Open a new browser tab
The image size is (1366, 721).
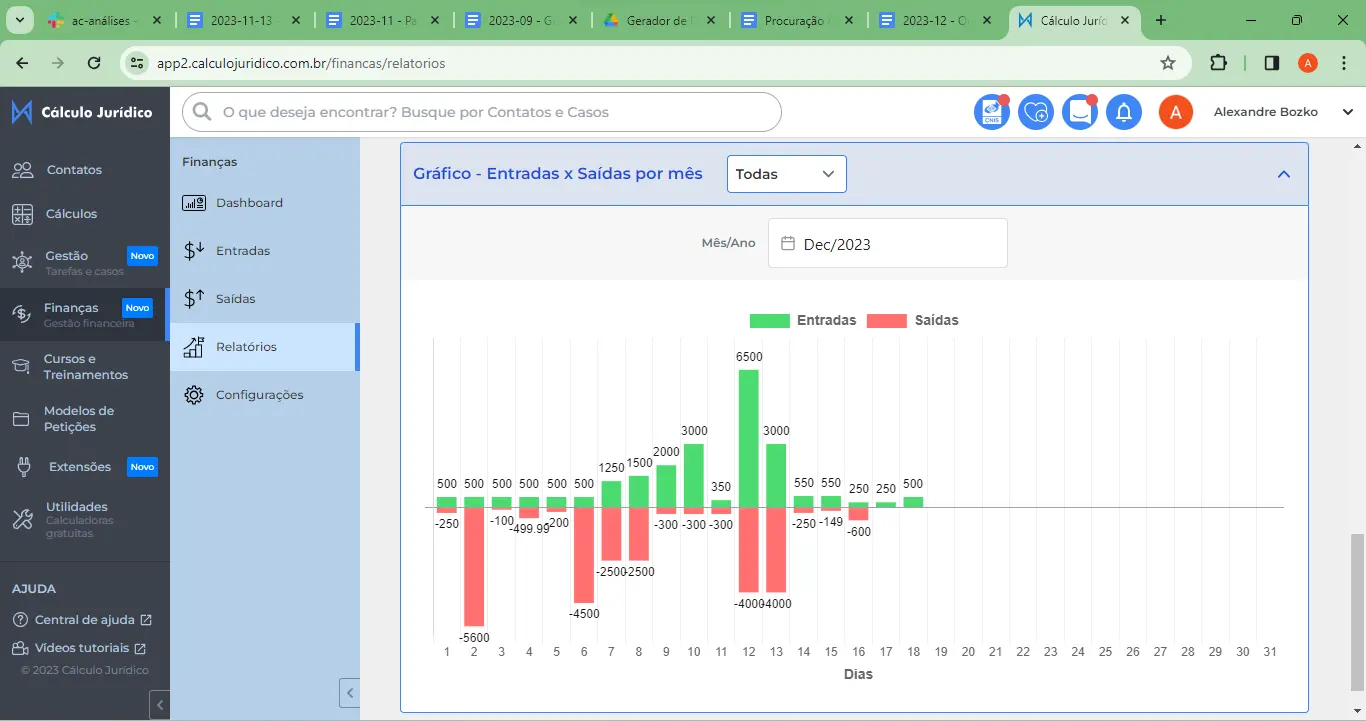[x=1160, y=20]
